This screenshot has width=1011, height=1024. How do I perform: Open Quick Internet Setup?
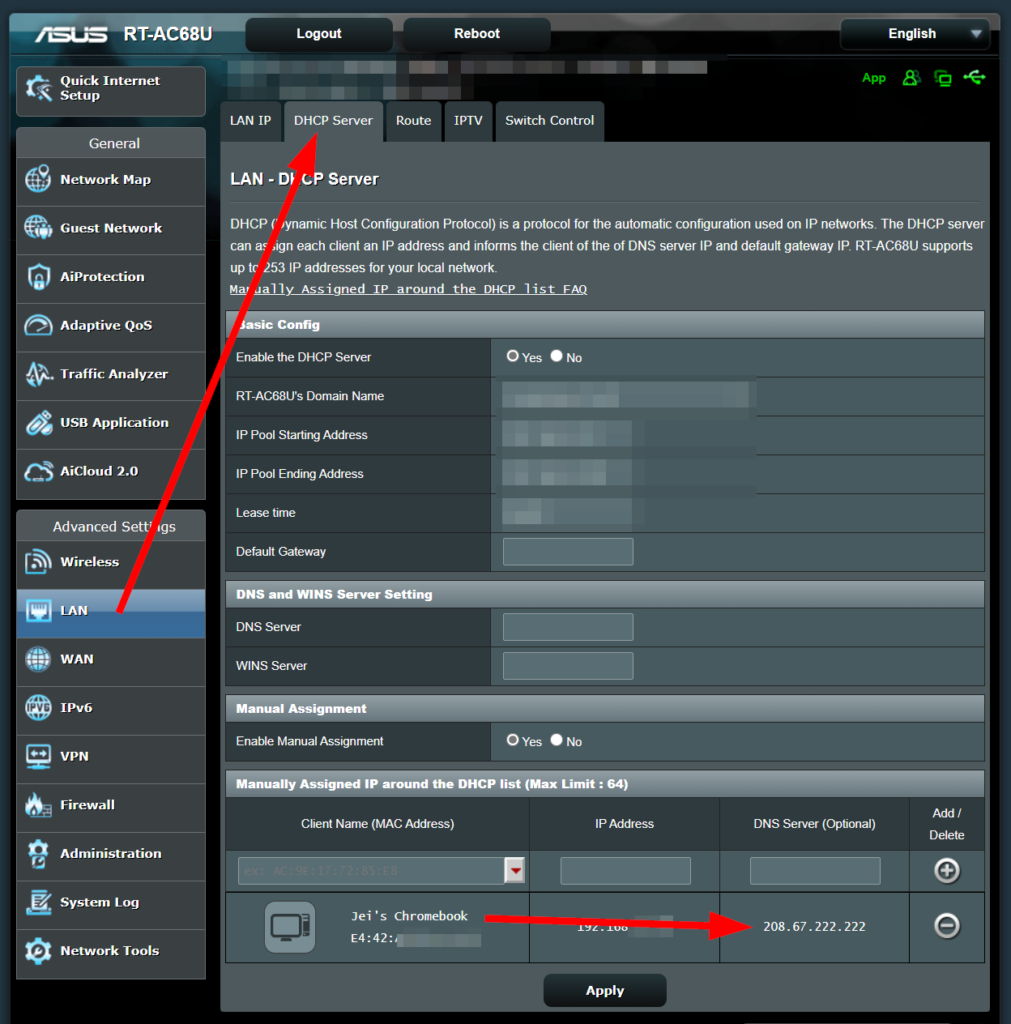[x=111, y=91]
